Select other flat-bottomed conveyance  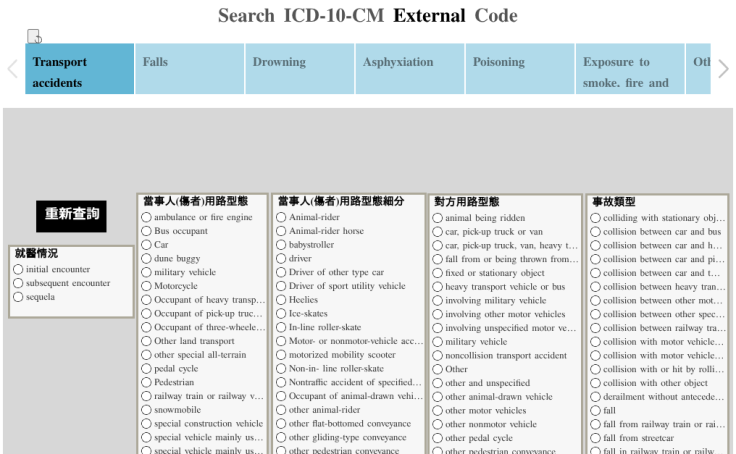[x=281, y=423]
